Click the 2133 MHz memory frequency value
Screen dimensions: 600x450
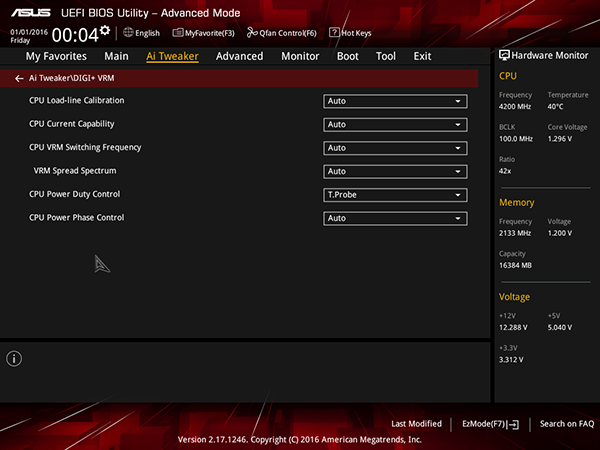[x=515, y=233]
